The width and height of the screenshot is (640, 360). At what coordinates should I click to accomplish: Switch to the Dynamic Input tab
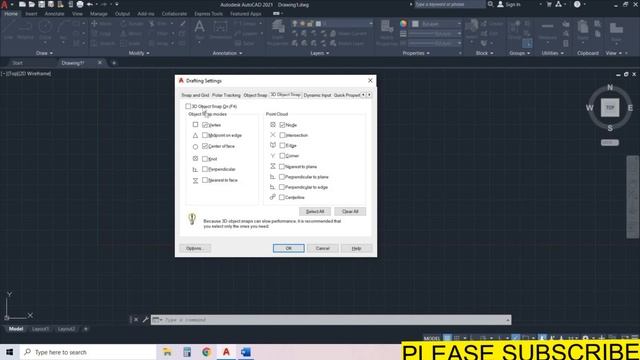(317, 95)
